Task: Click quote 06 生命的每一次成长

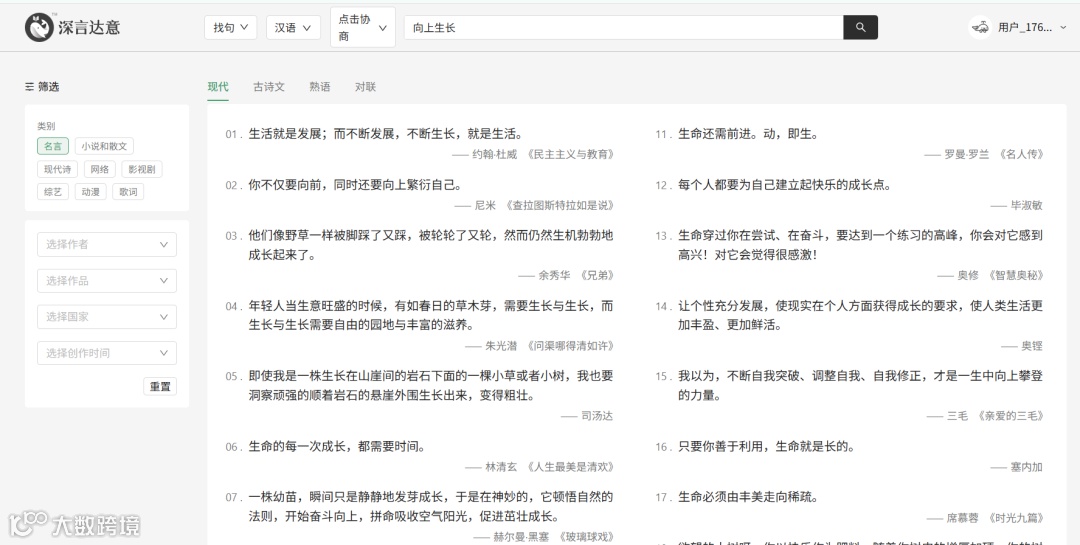Action: pyautogui.click(x=337, y=446)
